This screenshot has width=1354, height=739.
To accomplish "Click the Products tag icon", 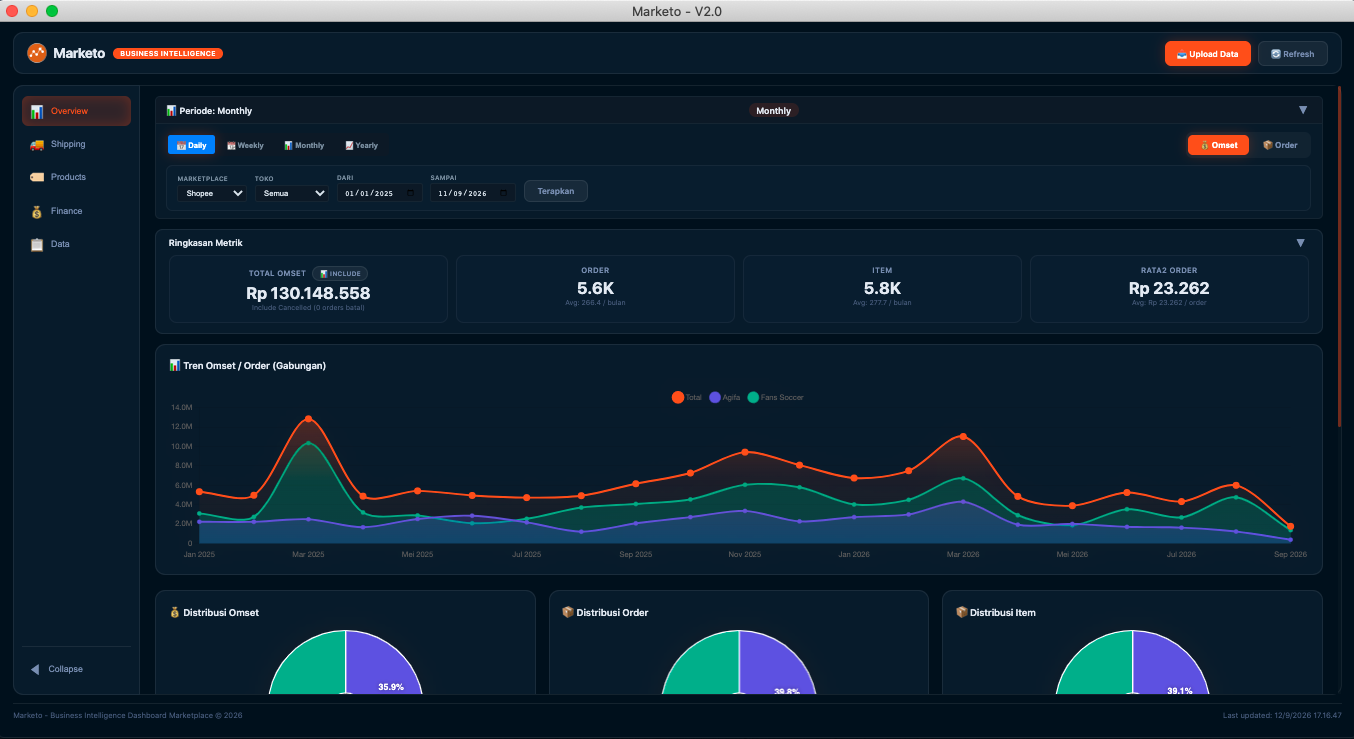I will (x=37, y=177).
